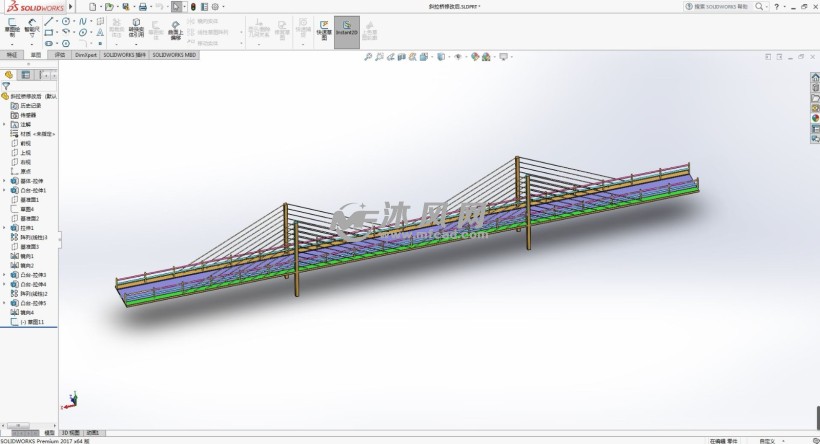Expand the 凸台-拉伸1 feature node
This screenshot has height=444, width=820.
(x=5, y=190)
